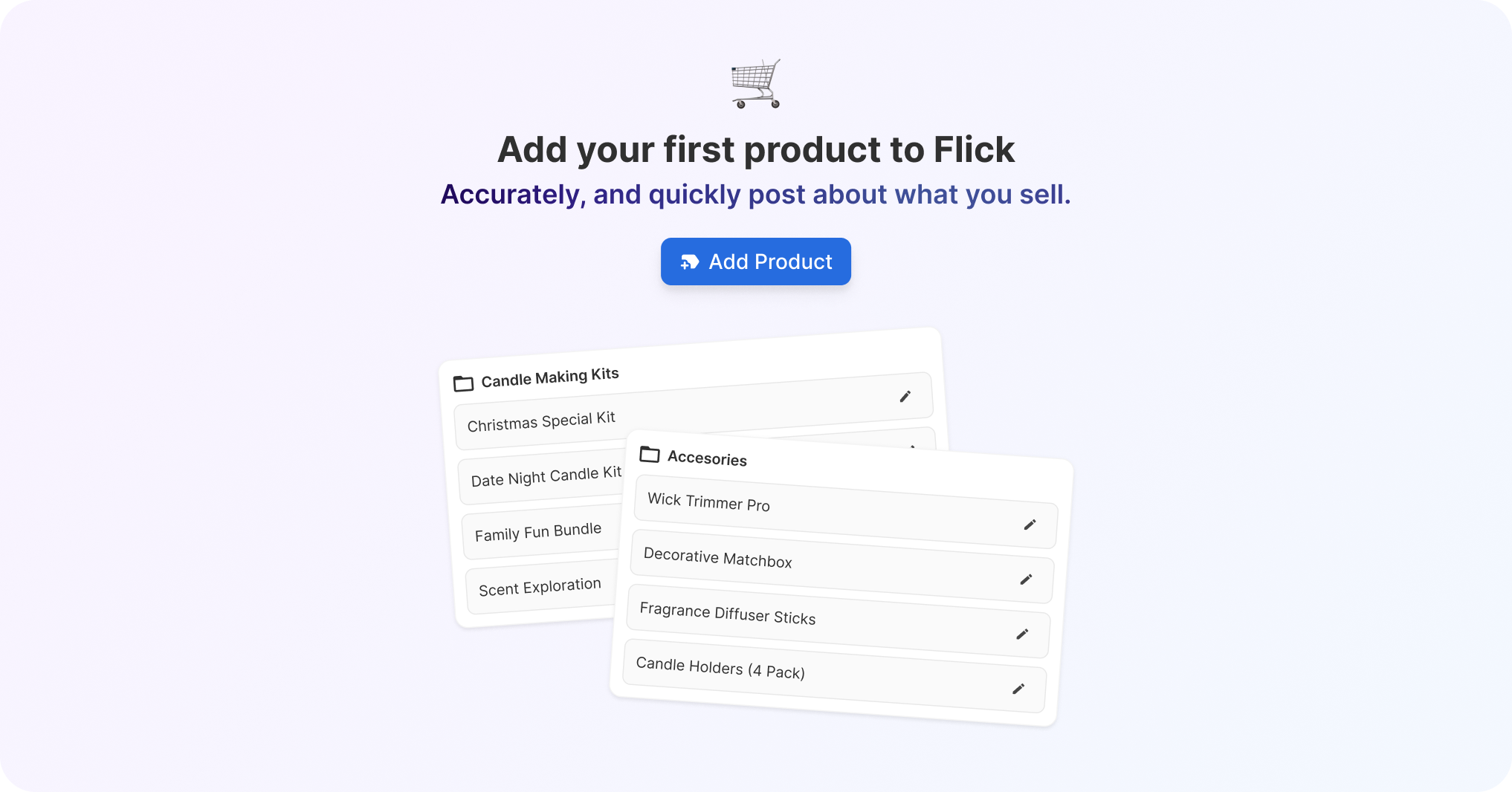Click the Accesories category title
The image size is (1512, 792).
[707, 458]
